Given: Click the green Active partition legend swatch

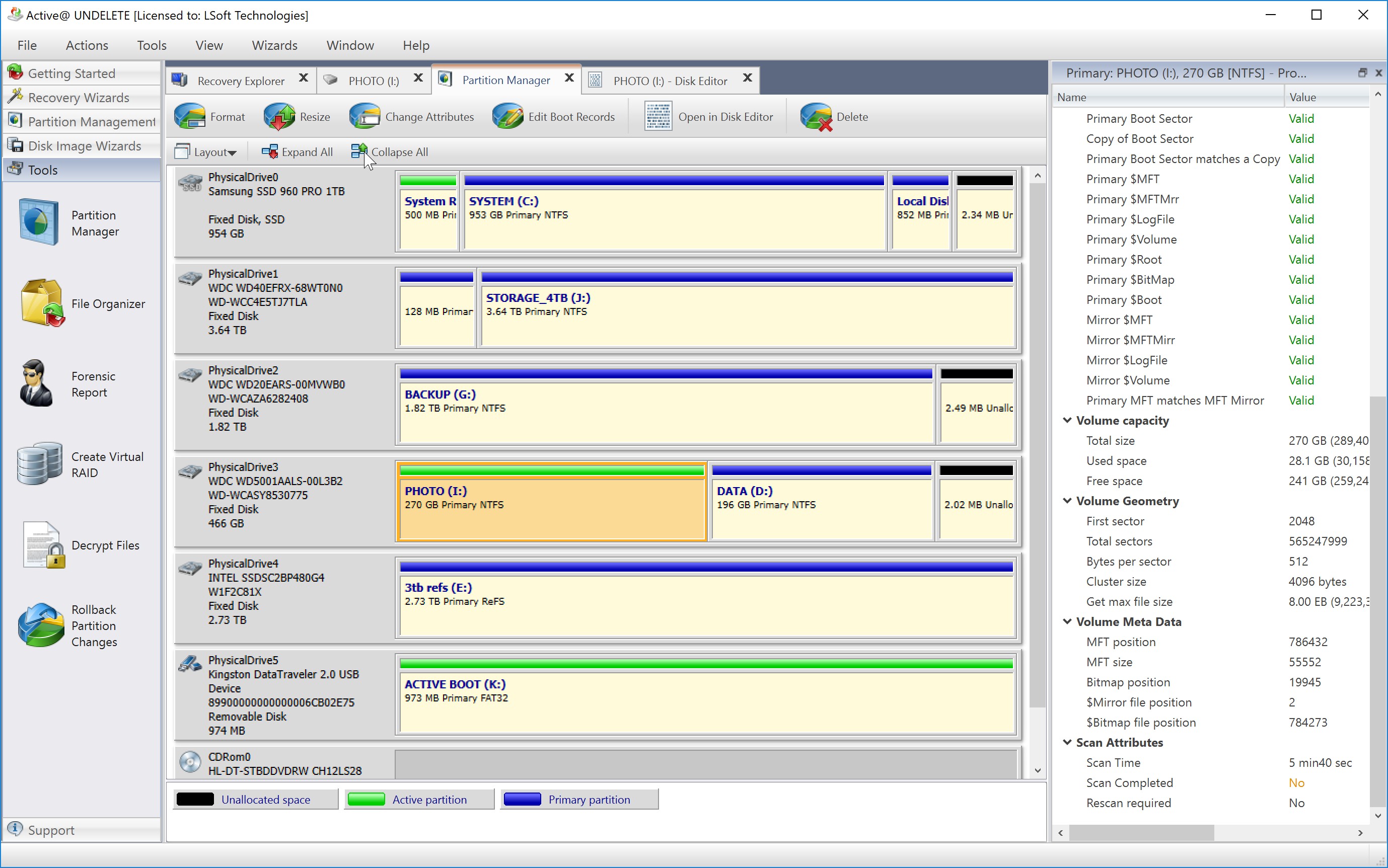Looking at the screenshot, I should 367,799.
